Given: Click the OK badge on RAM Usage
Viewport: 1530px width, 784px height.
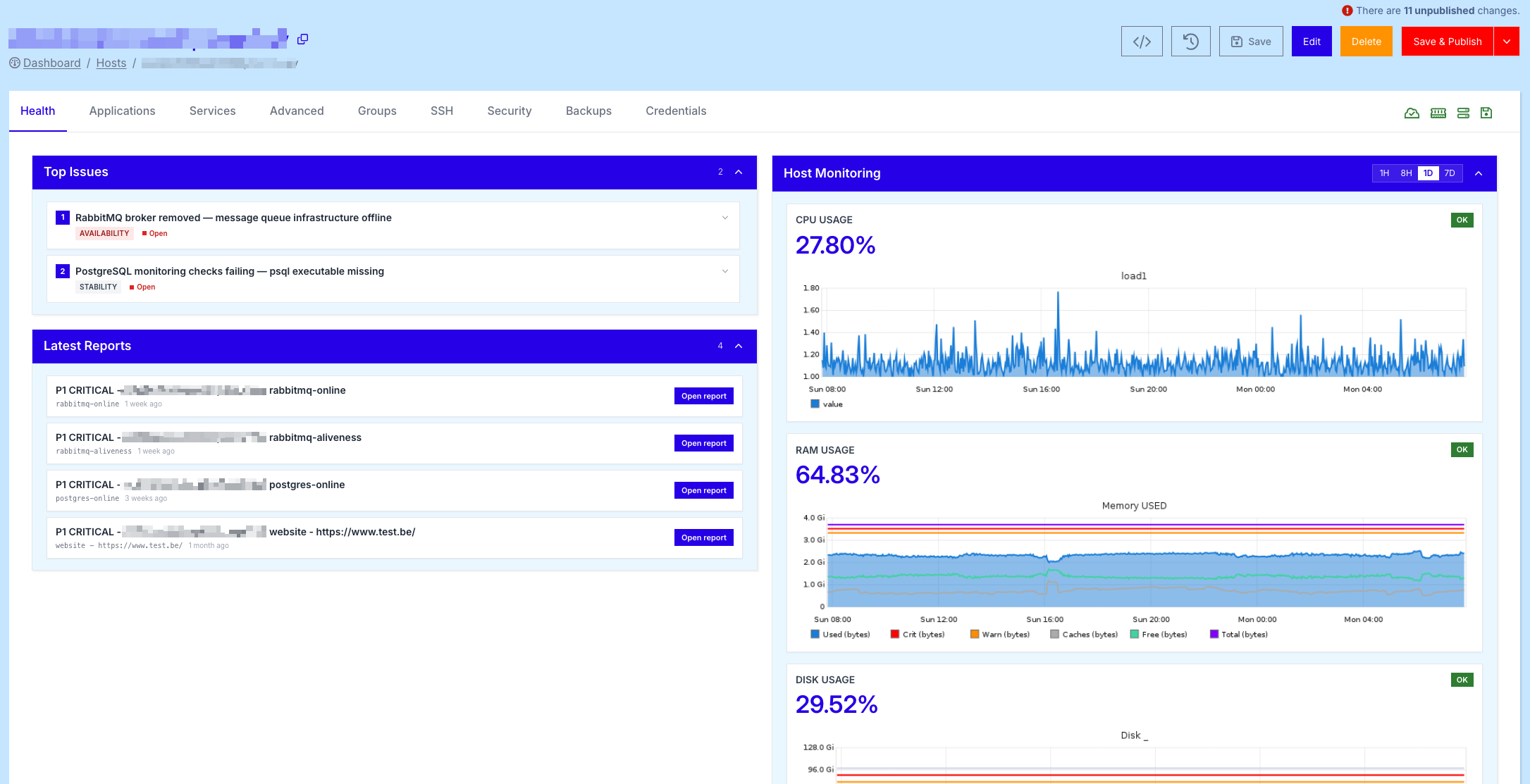Looking at the screenshot, I should [1462, 449].
